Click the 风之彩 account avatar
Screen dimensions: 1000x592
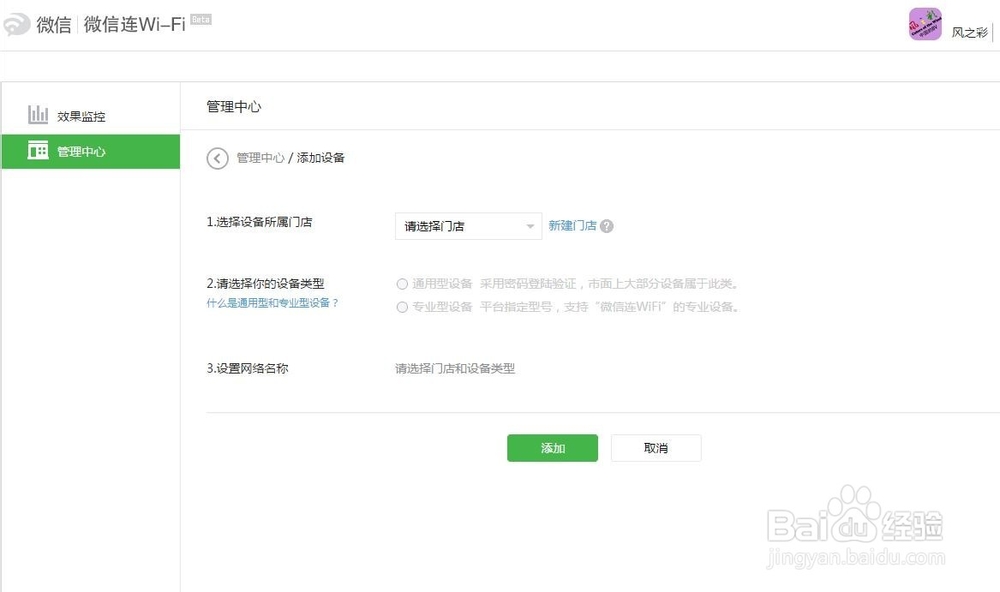coord(924,24)
